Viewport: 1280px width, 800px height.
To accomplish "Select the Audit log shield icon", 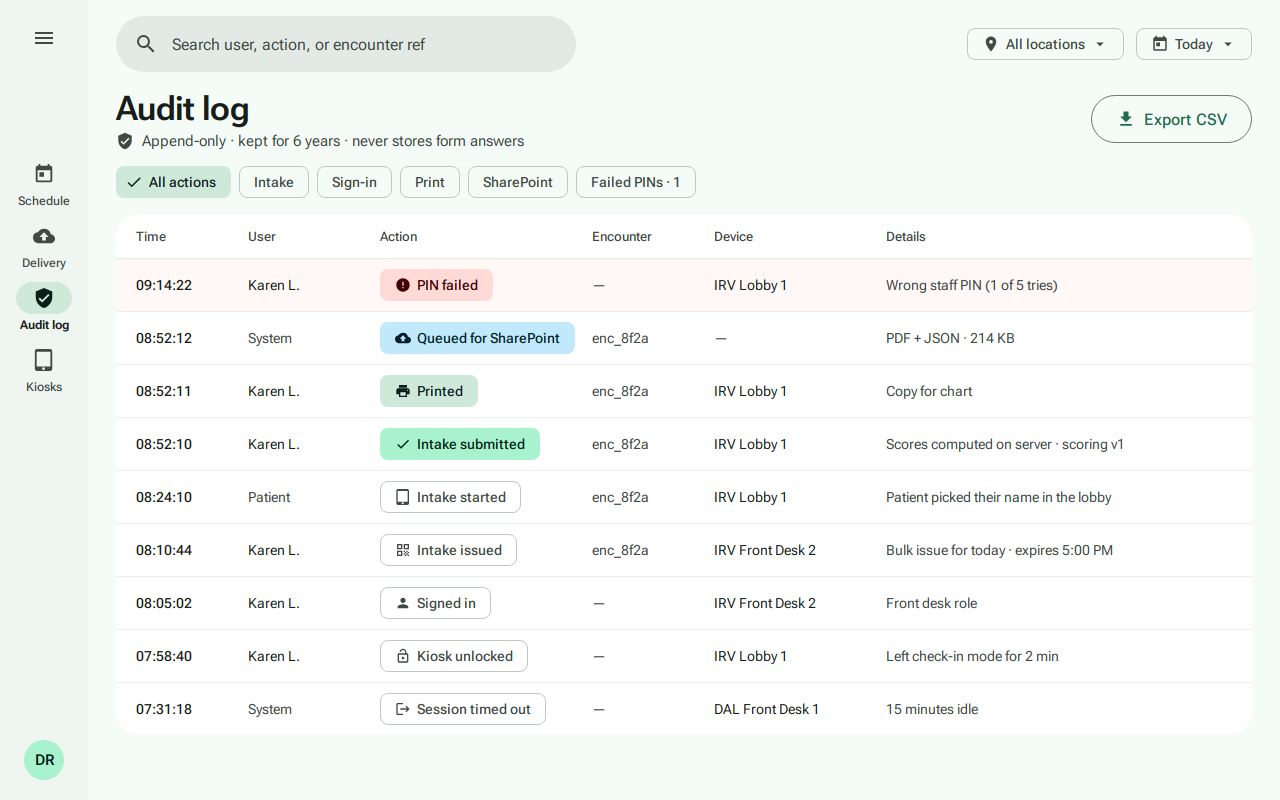I will (x=44, y=298).
